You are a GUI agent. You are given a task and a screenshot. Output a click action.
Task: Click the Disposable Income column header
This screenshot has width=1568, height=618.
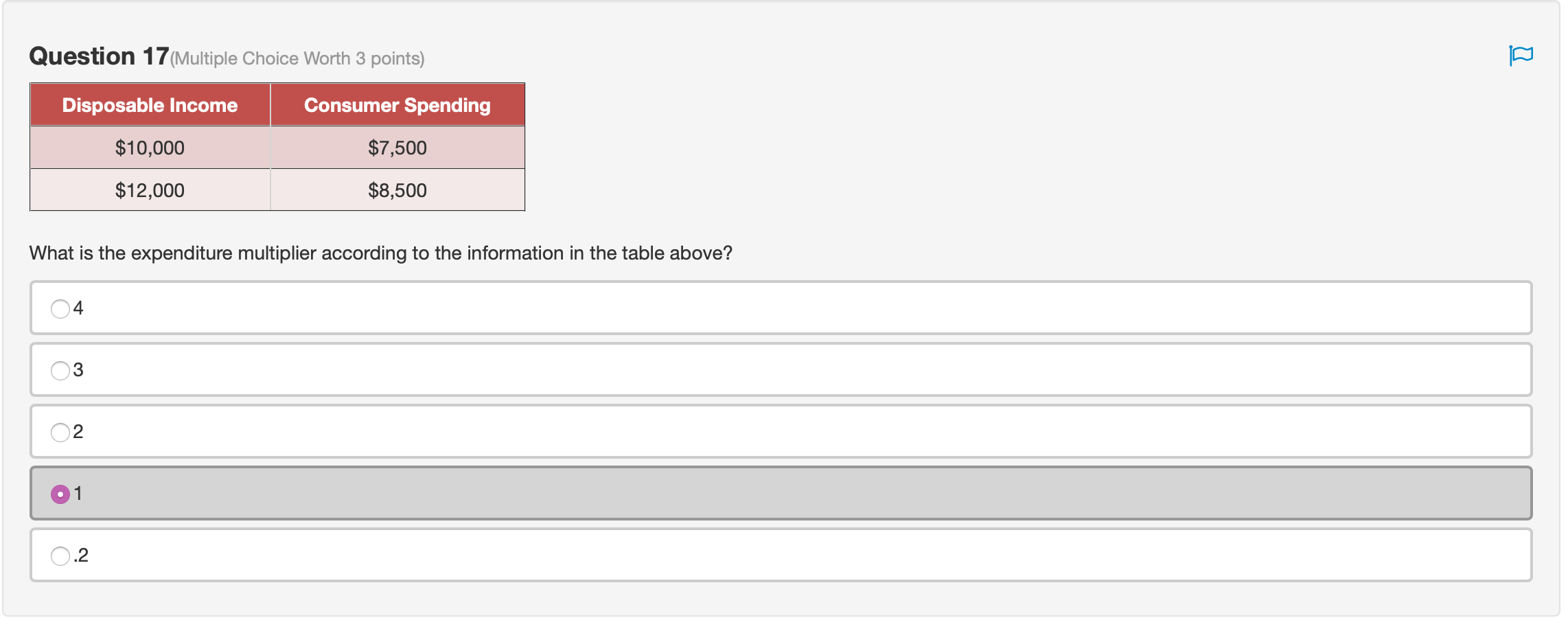coord(150,105)
